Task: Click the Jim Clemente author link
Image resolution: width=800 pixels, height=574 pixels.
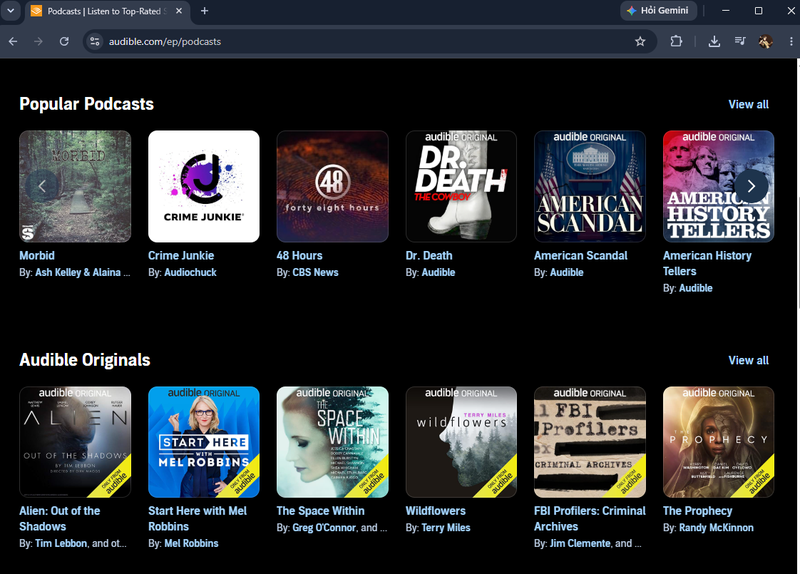Action: (x=580, y=543)
